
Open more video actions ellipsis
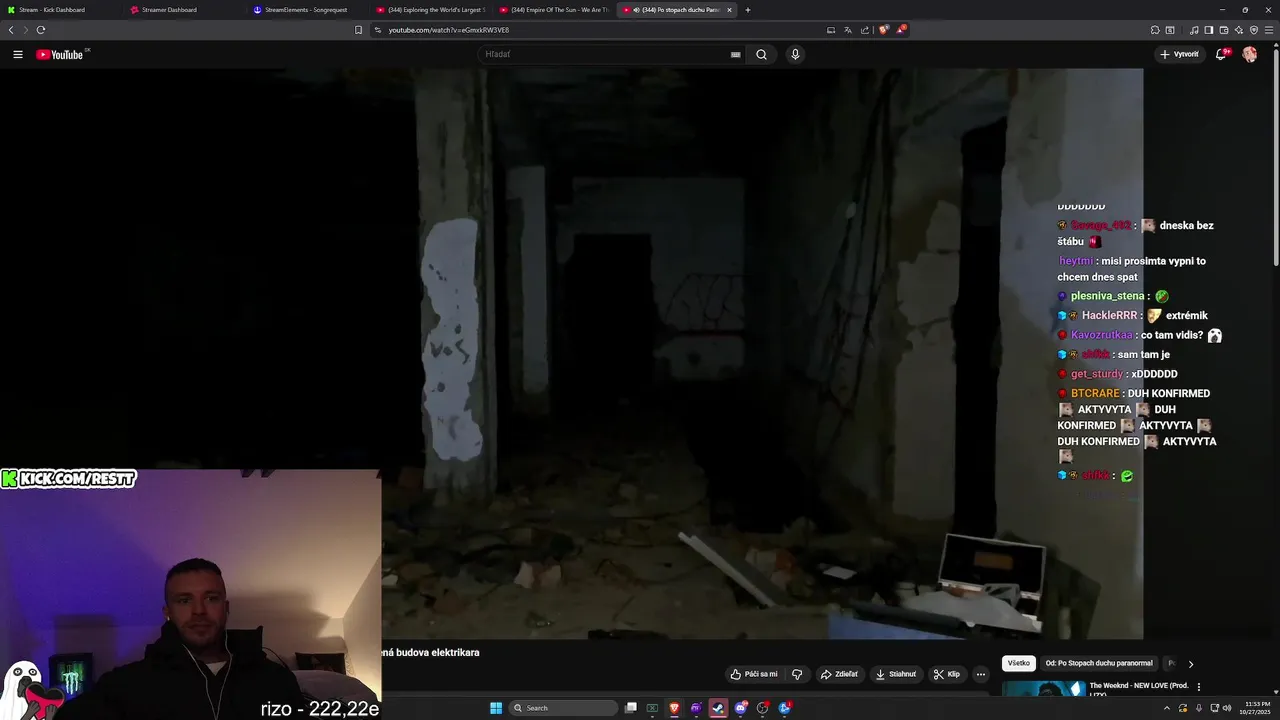point(981,674)
